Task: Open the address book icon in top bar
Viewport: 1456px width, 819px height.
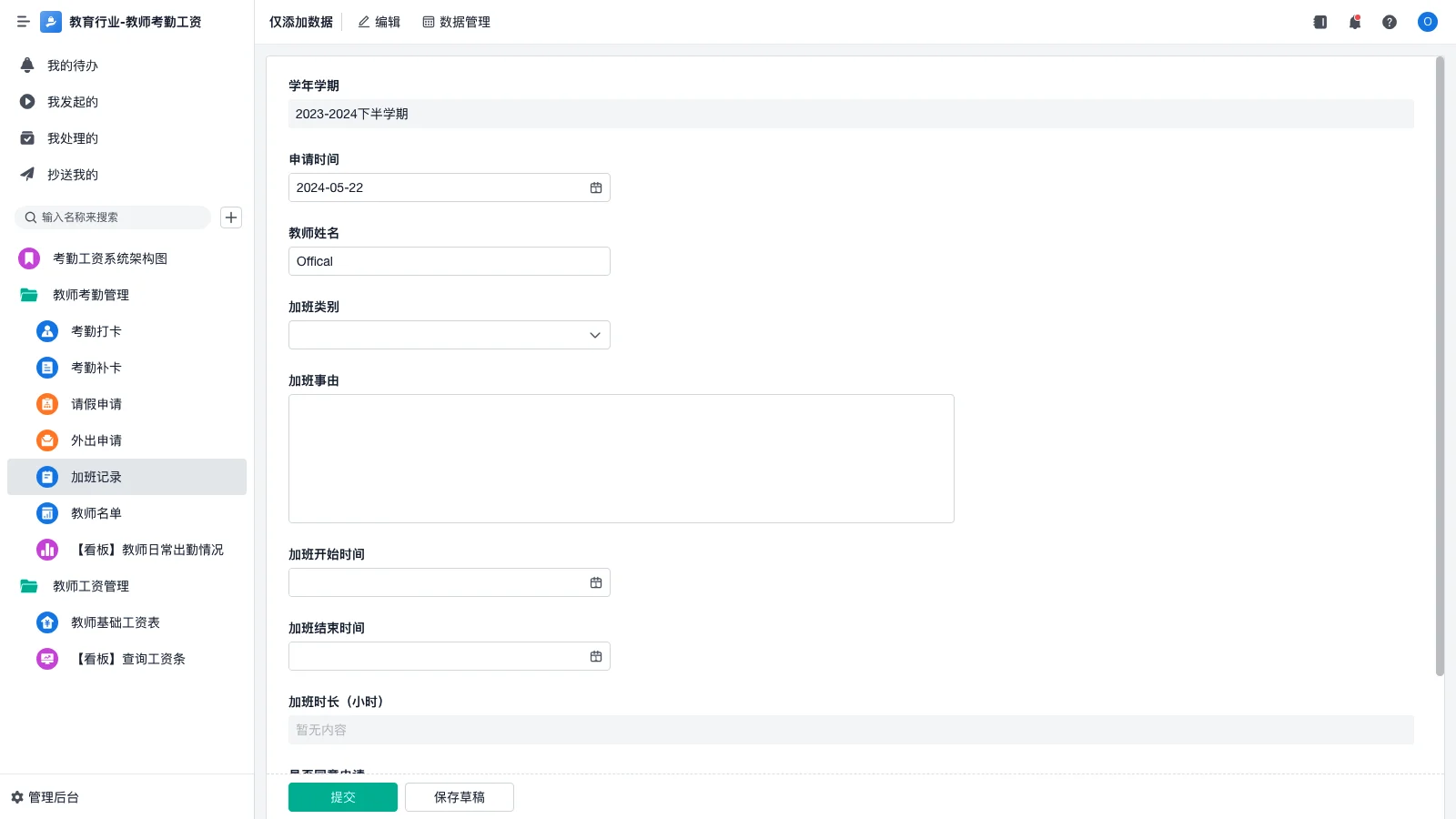Action: tap(1320, 22)
